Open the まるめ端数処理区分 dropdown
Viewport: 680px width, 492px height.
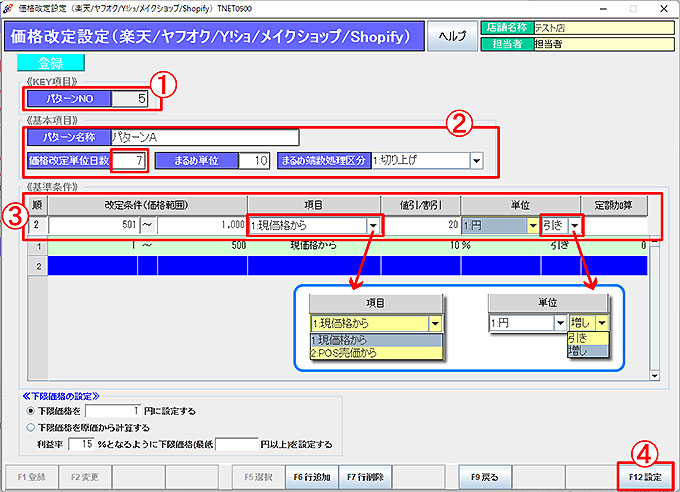pos(476,160)
